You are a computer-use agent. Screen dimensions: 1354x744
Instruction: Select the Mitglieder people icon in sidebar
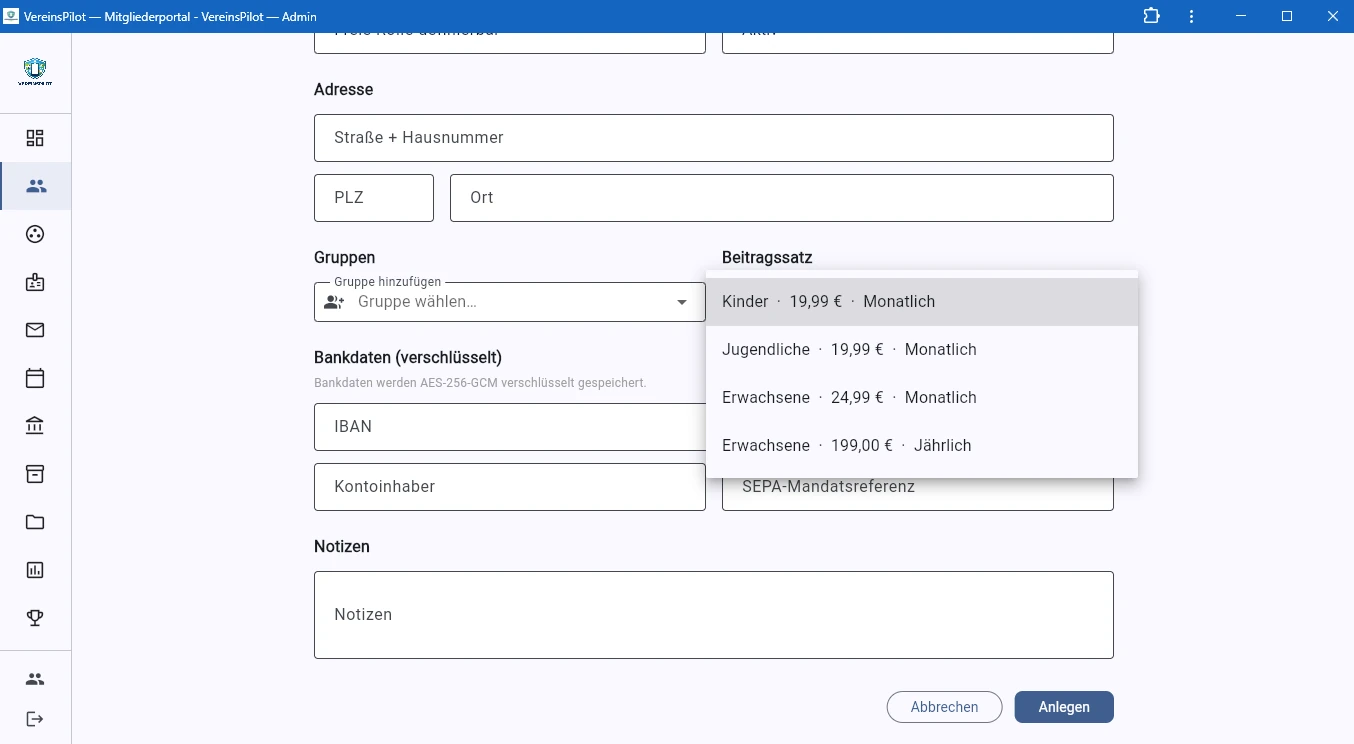point(35,186)
